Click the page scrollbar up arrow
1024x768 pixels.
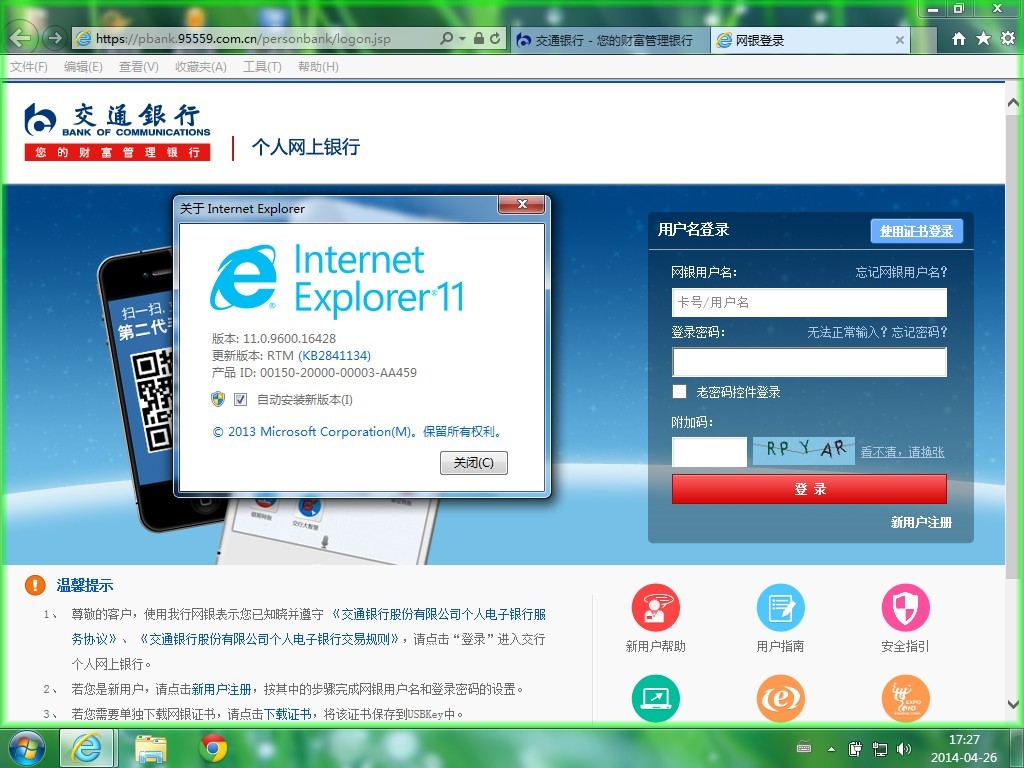click(x=1013, y=103)
